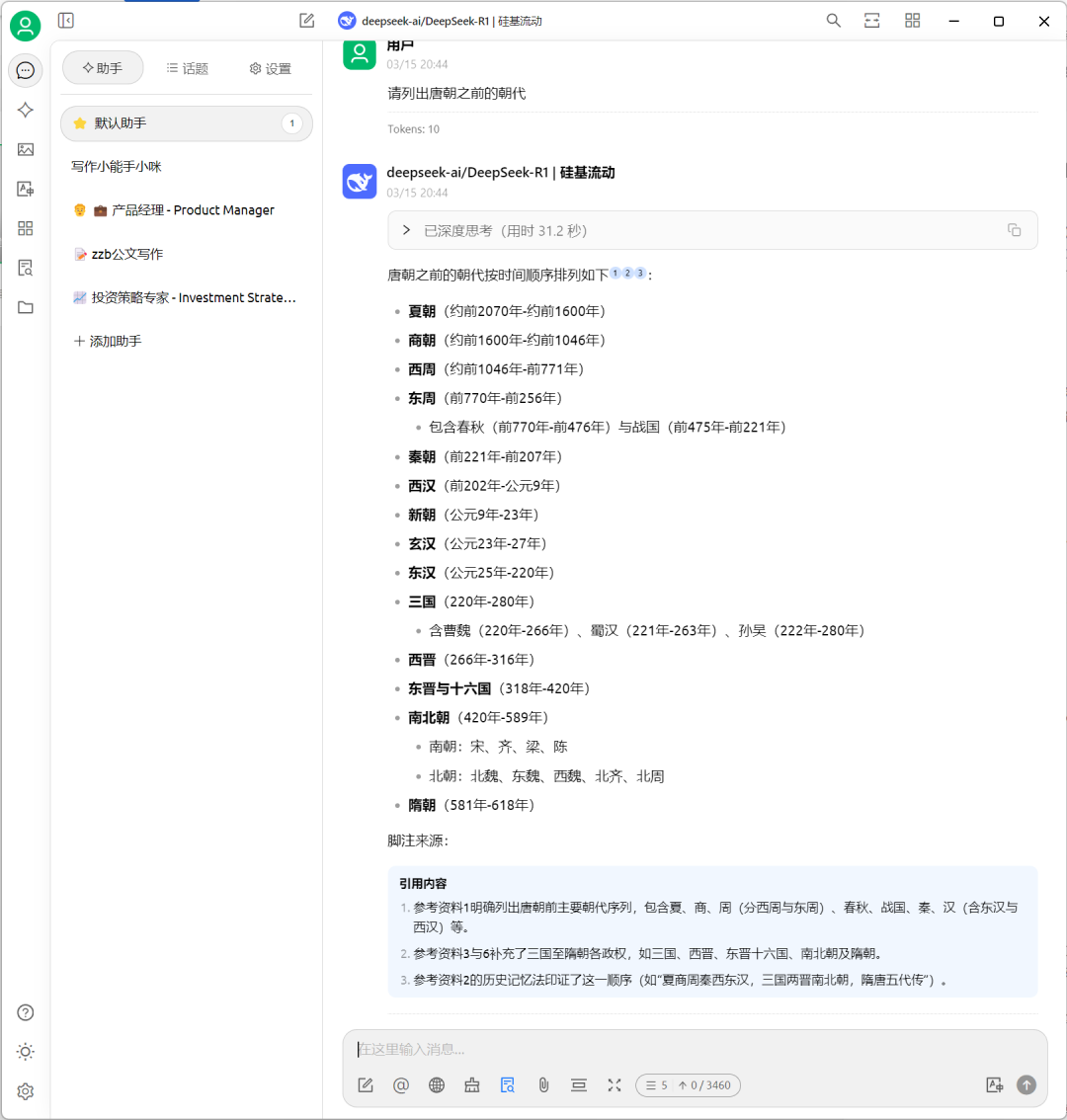Toggle web search with the globe icon

(x=436, y=1084)
